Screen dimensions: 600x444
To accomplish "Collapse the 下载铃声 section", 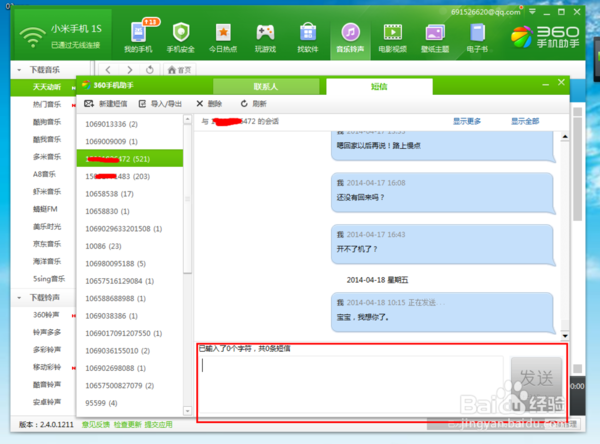I will click(x=20, y=298).
